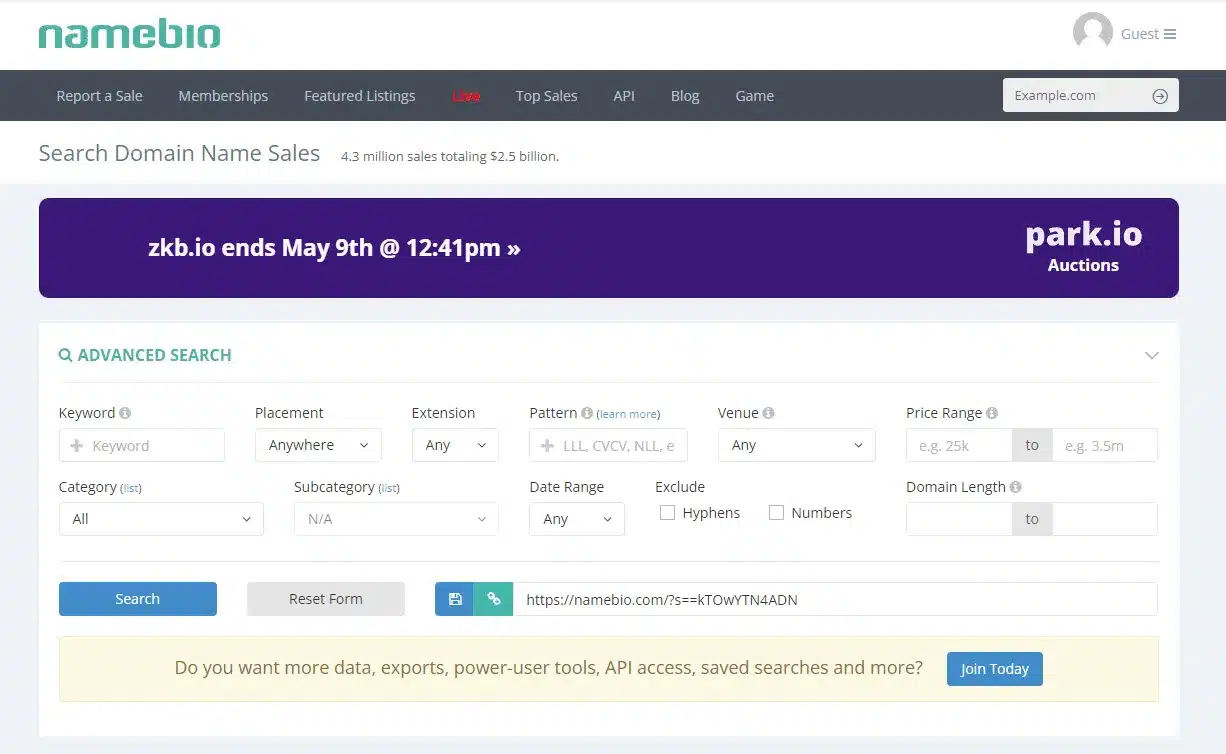This screenshot has height=754, width=1226.
Task: Open the Memberships menu item
Action: [223, 96]
